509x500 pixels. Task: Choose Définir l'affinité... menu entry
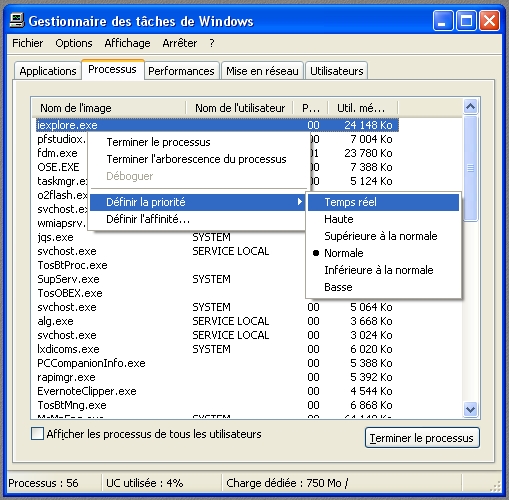[x=197, y=219]
